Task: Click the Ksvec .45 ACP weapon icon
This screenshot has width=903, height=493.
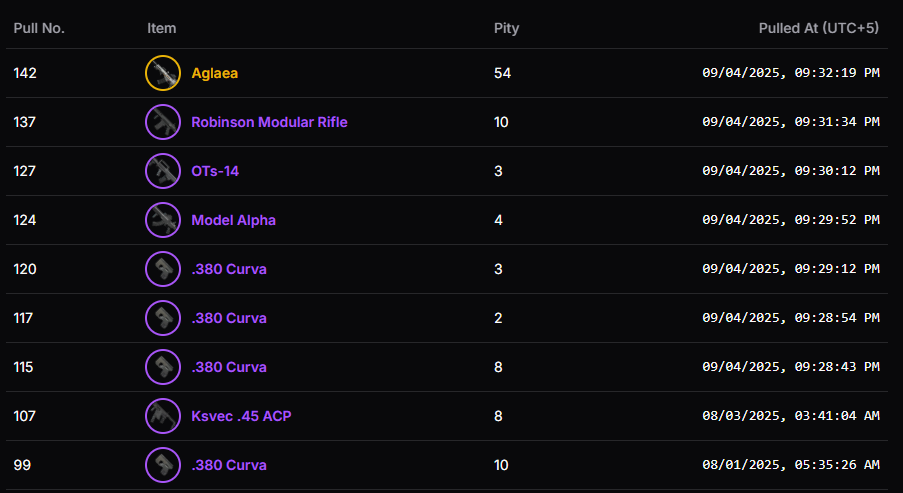Action: [162, 416]
